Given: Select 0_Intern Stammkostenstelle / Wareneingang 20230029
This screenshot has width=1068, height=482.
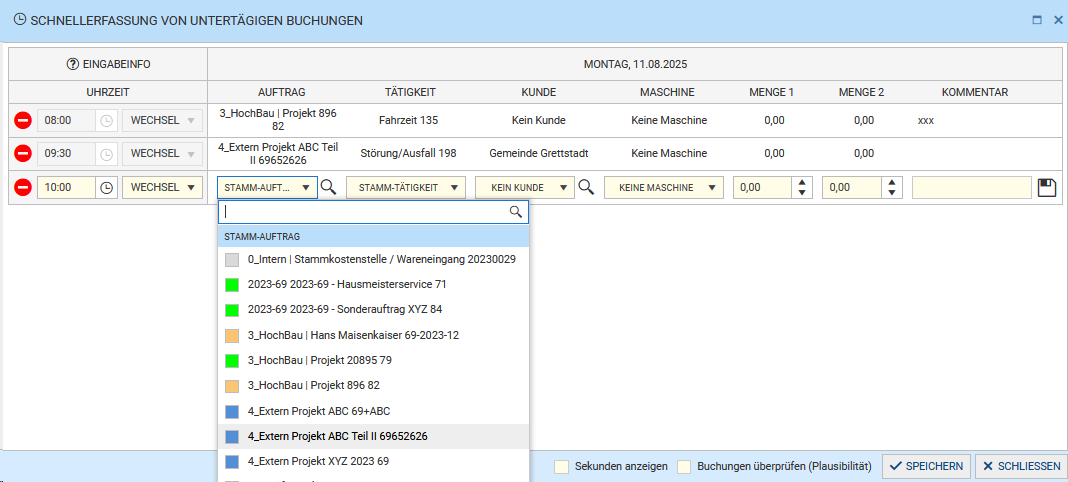Looking at the screenshot, I should point(373,259).
